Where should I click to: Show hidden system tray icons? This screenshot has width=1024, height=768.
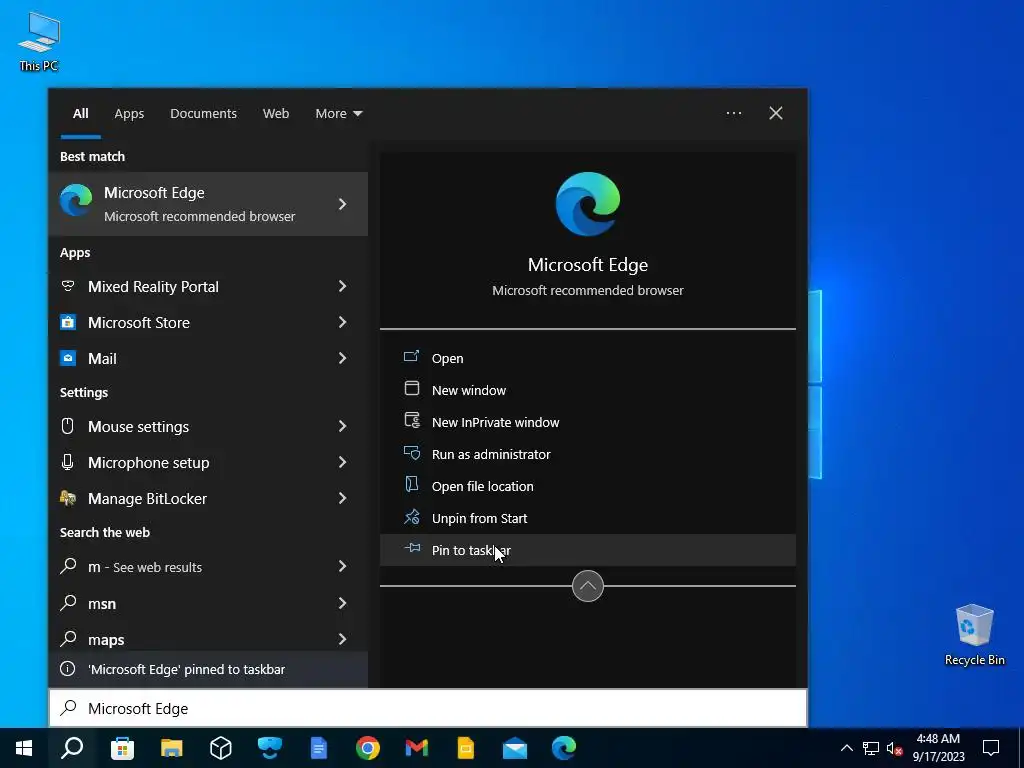click(x=846, y=748)
